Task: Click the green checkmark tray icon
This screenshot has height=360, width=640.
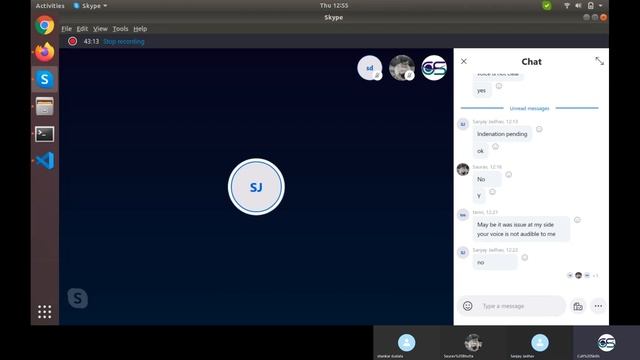Action: click(x=547, y=6)
